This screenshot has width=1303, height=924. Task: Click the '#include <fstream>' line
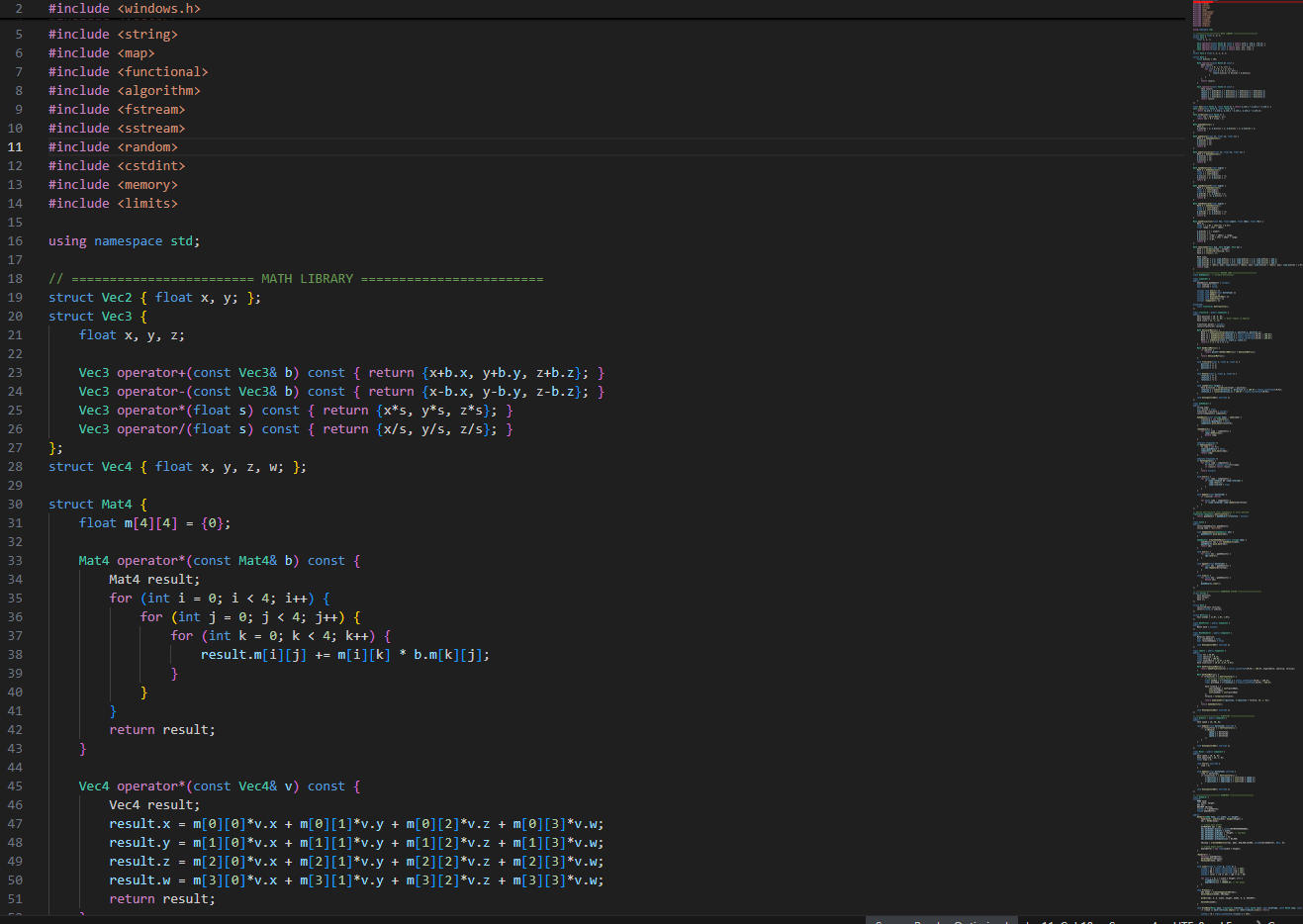[117, 109]
